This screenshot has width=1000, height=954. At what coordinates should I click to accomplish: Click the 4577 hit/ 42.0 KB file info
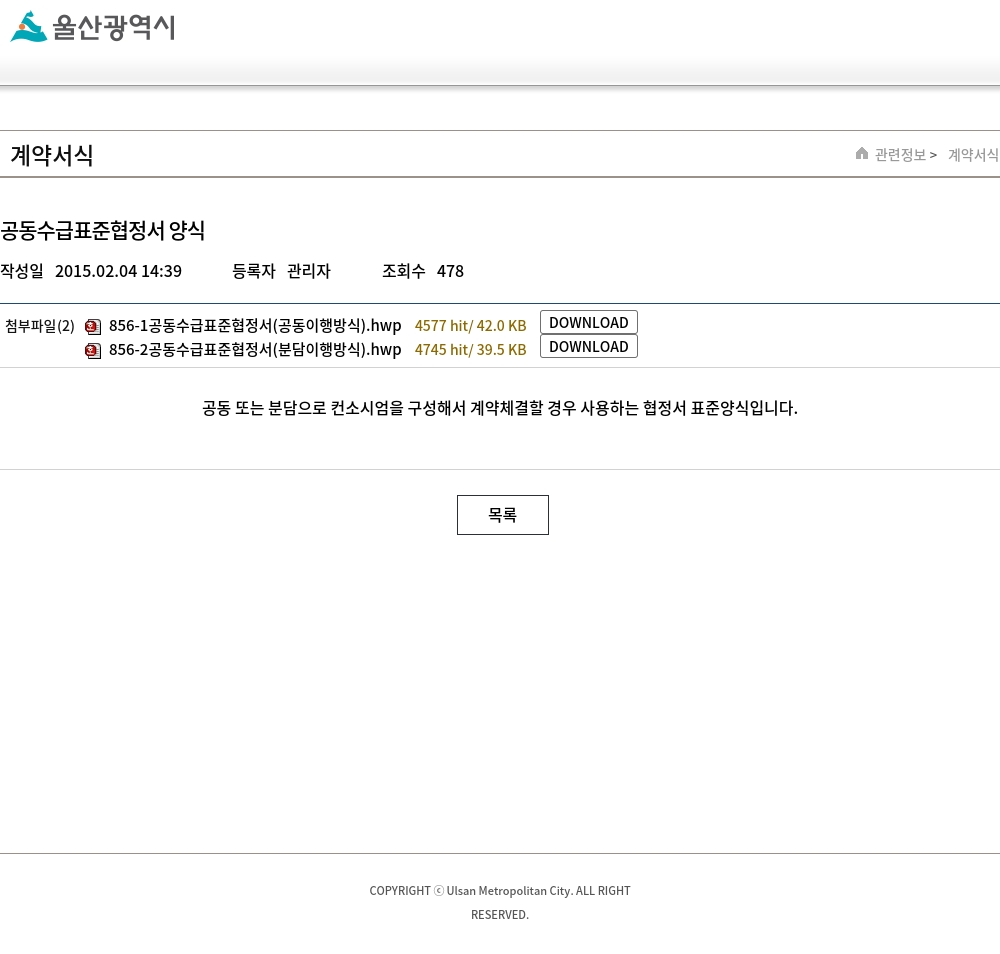(470, 325)
